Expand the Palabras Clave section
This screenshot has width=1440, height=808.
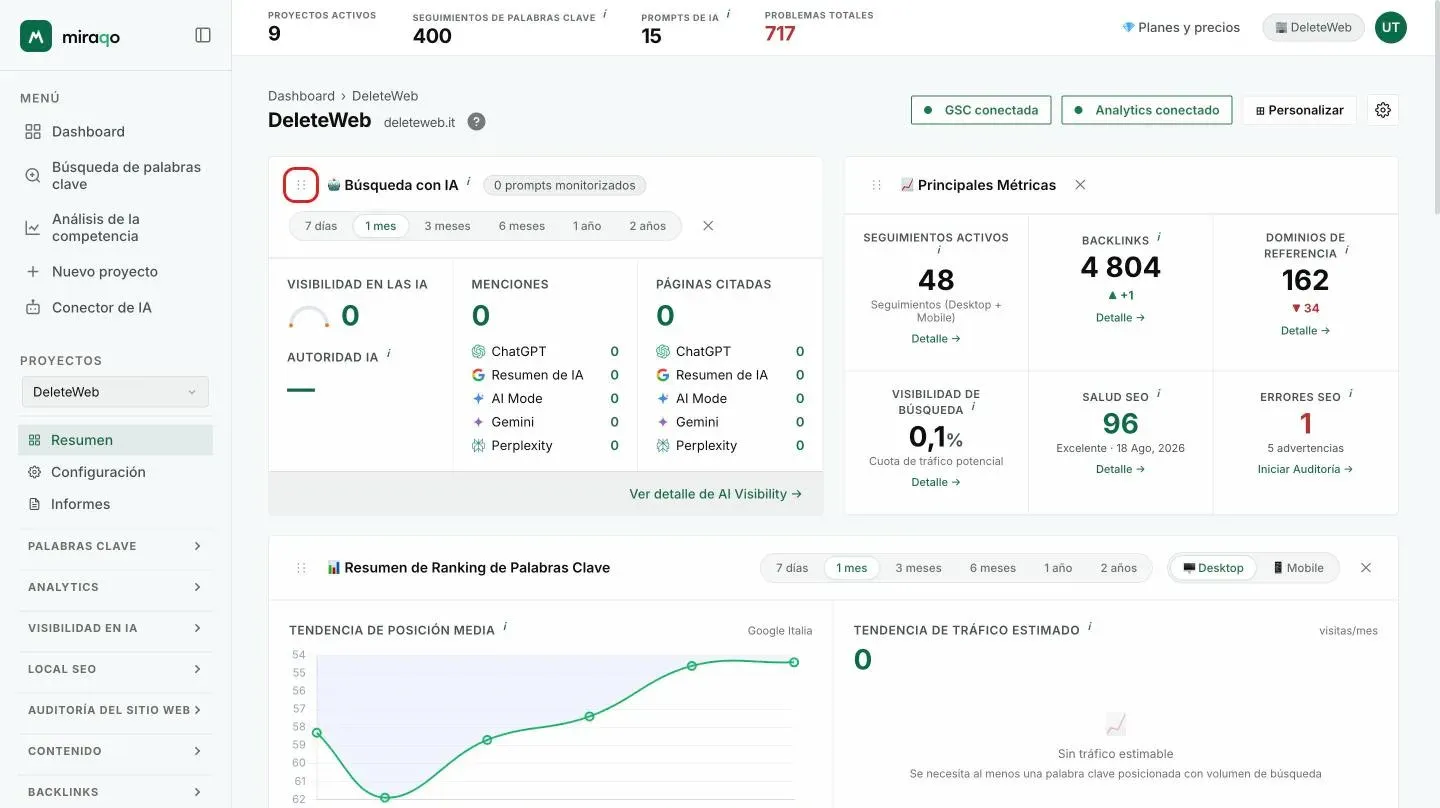click(115, 546)
